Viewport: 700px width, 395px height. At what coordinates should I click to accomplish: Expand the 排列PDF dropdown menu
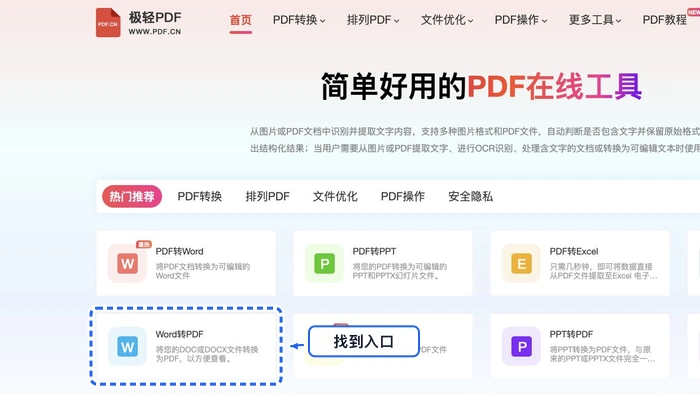[373, 20]
